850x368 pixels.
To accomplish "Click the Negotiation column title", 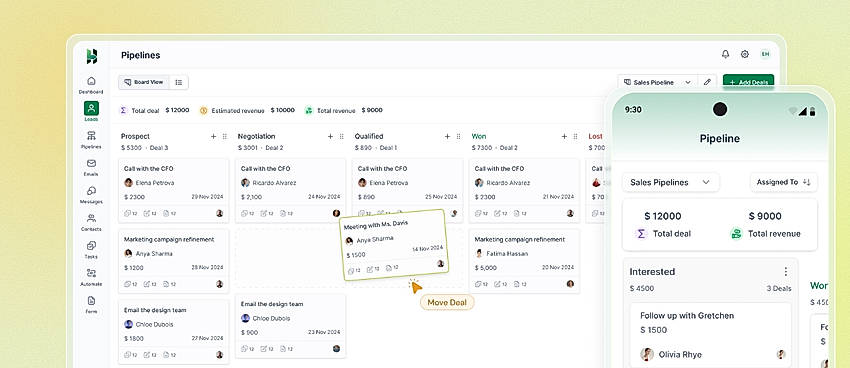I will (x=256, y=137).
